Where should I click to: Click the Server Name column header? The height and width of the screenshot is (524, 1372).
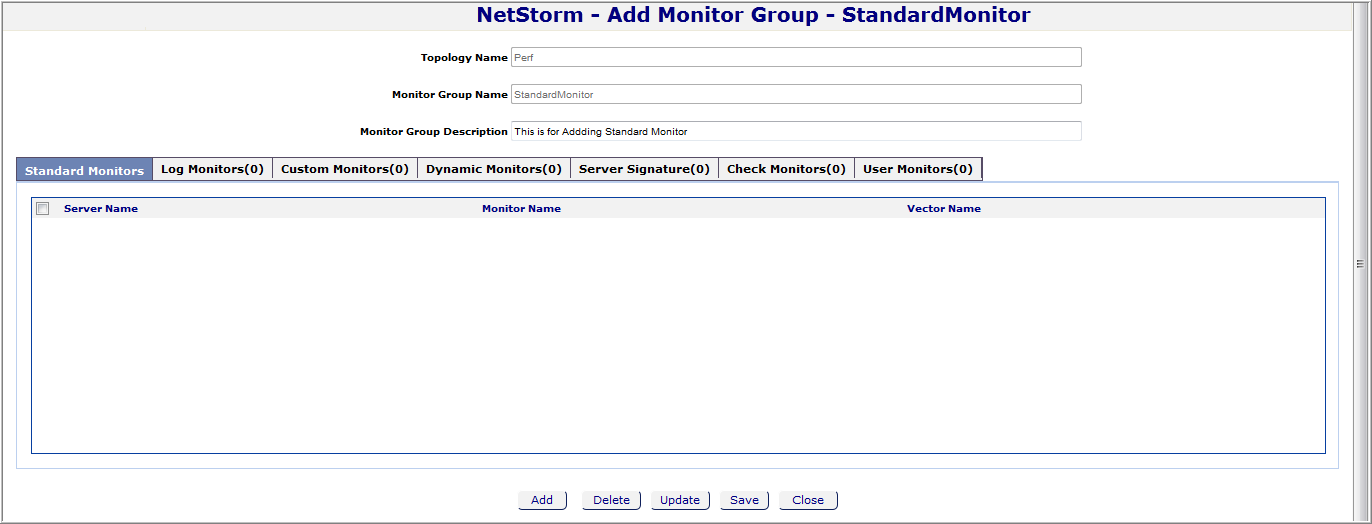point(101,209)
